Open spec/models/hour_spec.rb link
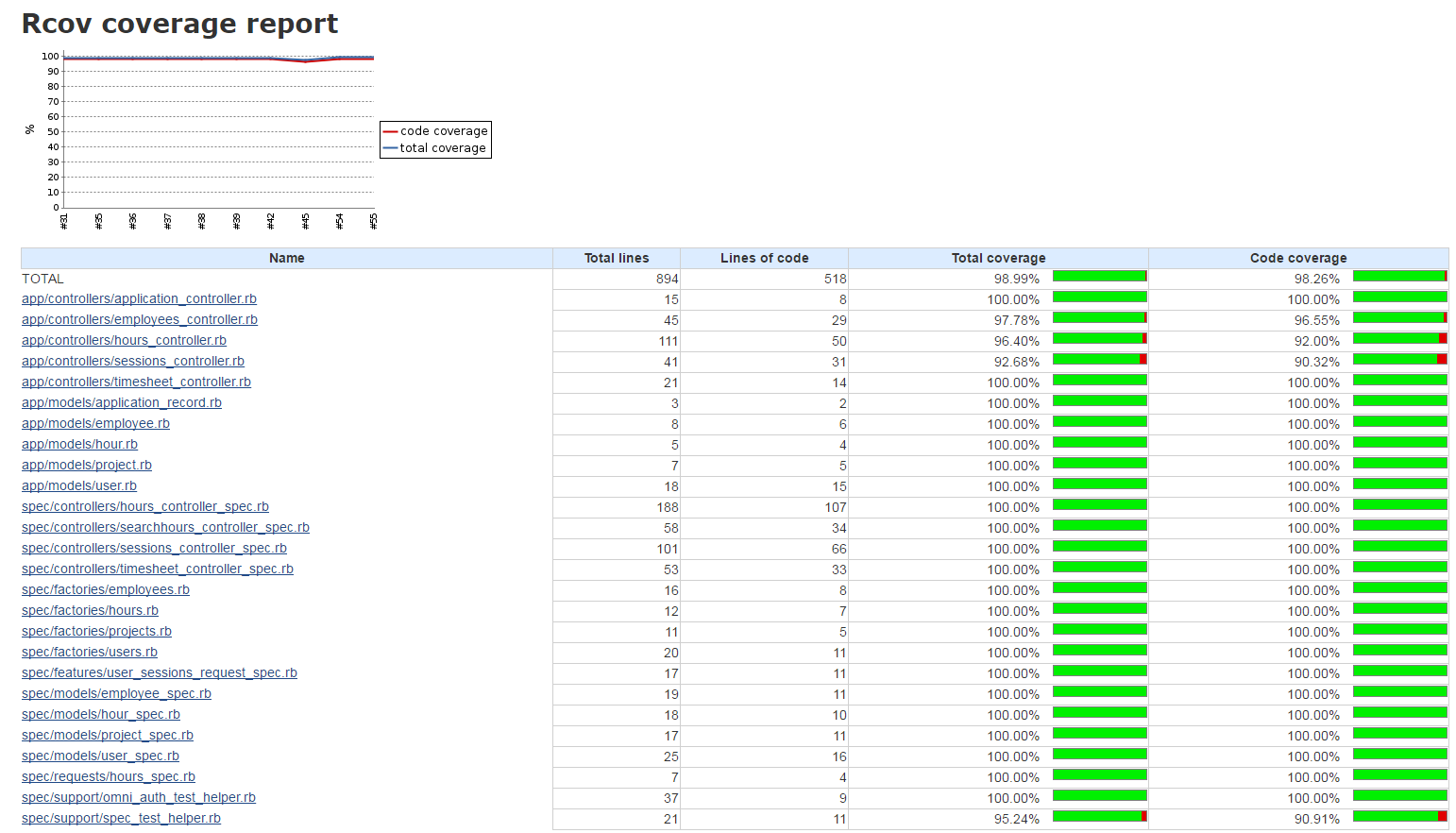1456x833 pixels. [x=101, y=715]
